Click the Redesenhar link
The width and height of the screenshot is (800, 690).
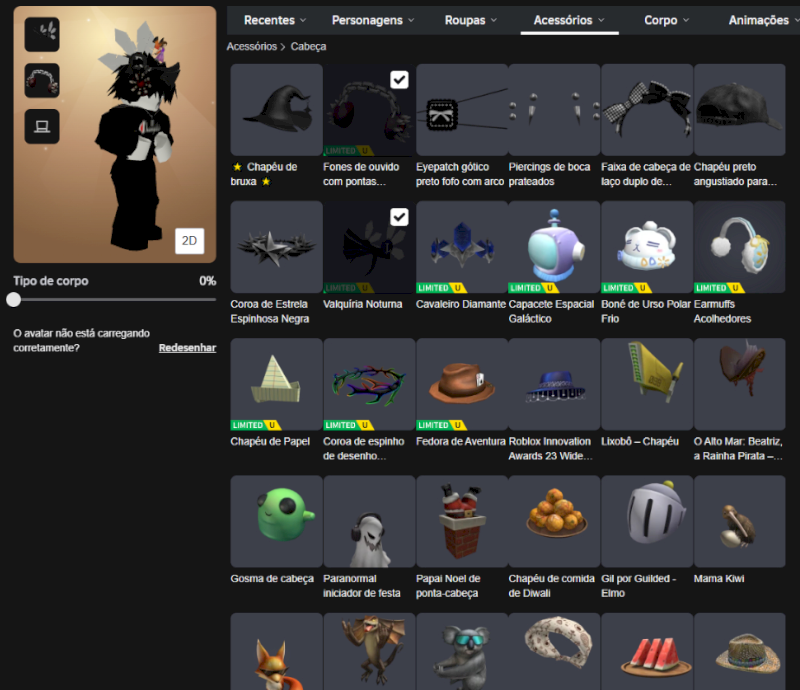click(187, 348)
